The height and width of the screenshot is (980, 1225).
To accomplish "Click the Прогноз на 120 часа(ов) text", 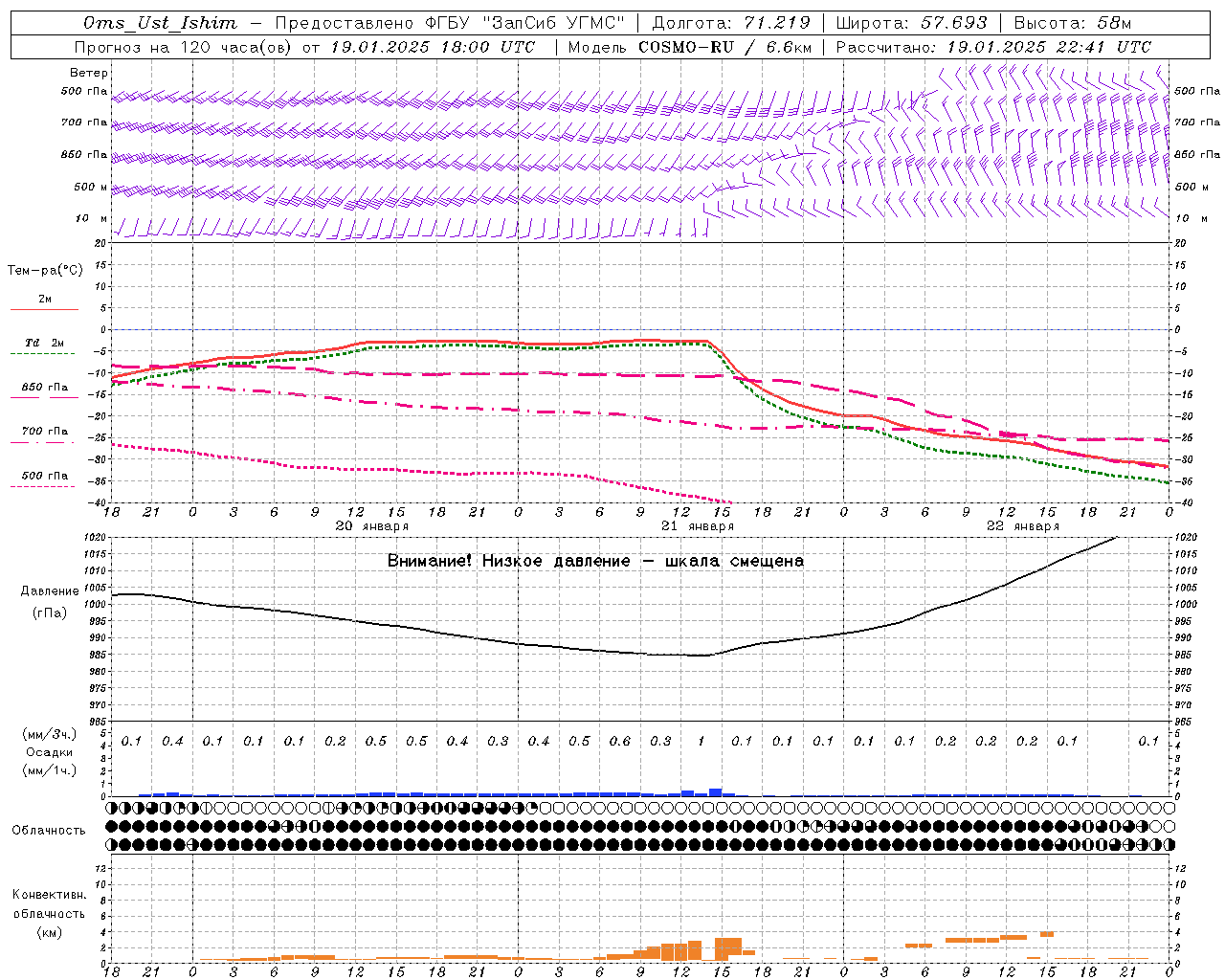I will click(x=184, y=47).
